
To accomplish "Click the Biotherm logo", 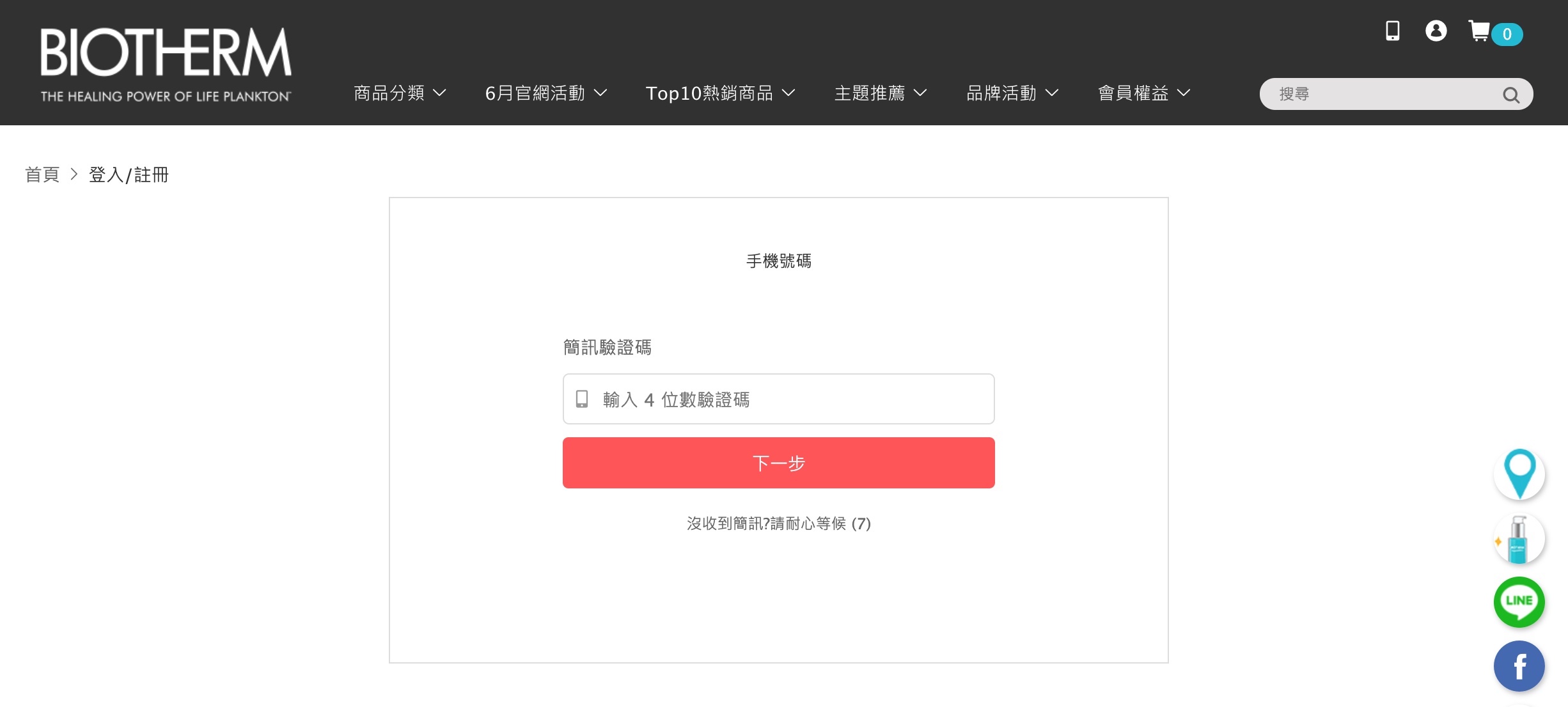I will 166,64.
